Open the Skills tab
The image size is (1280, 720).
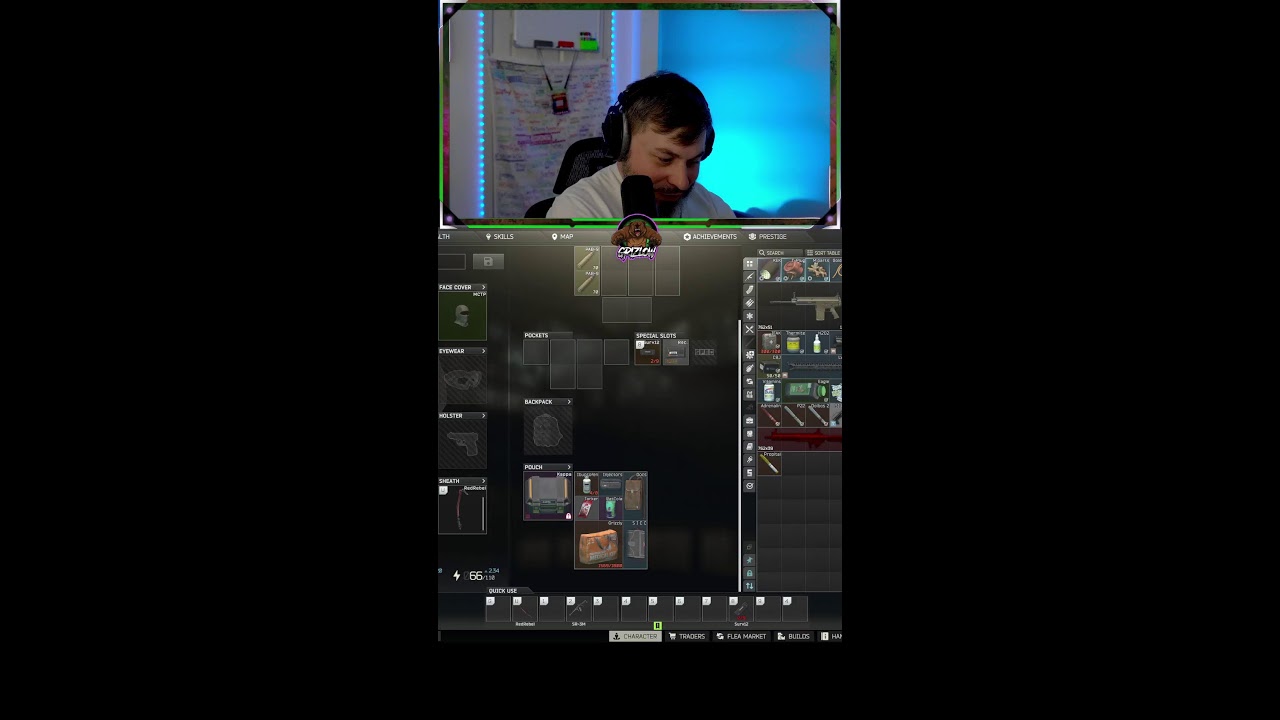coord(499,237)
